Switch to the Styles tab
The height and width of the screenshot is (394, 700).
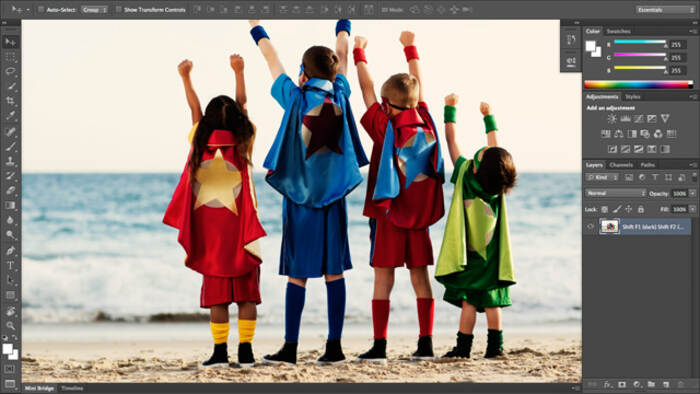coord(633,97)
